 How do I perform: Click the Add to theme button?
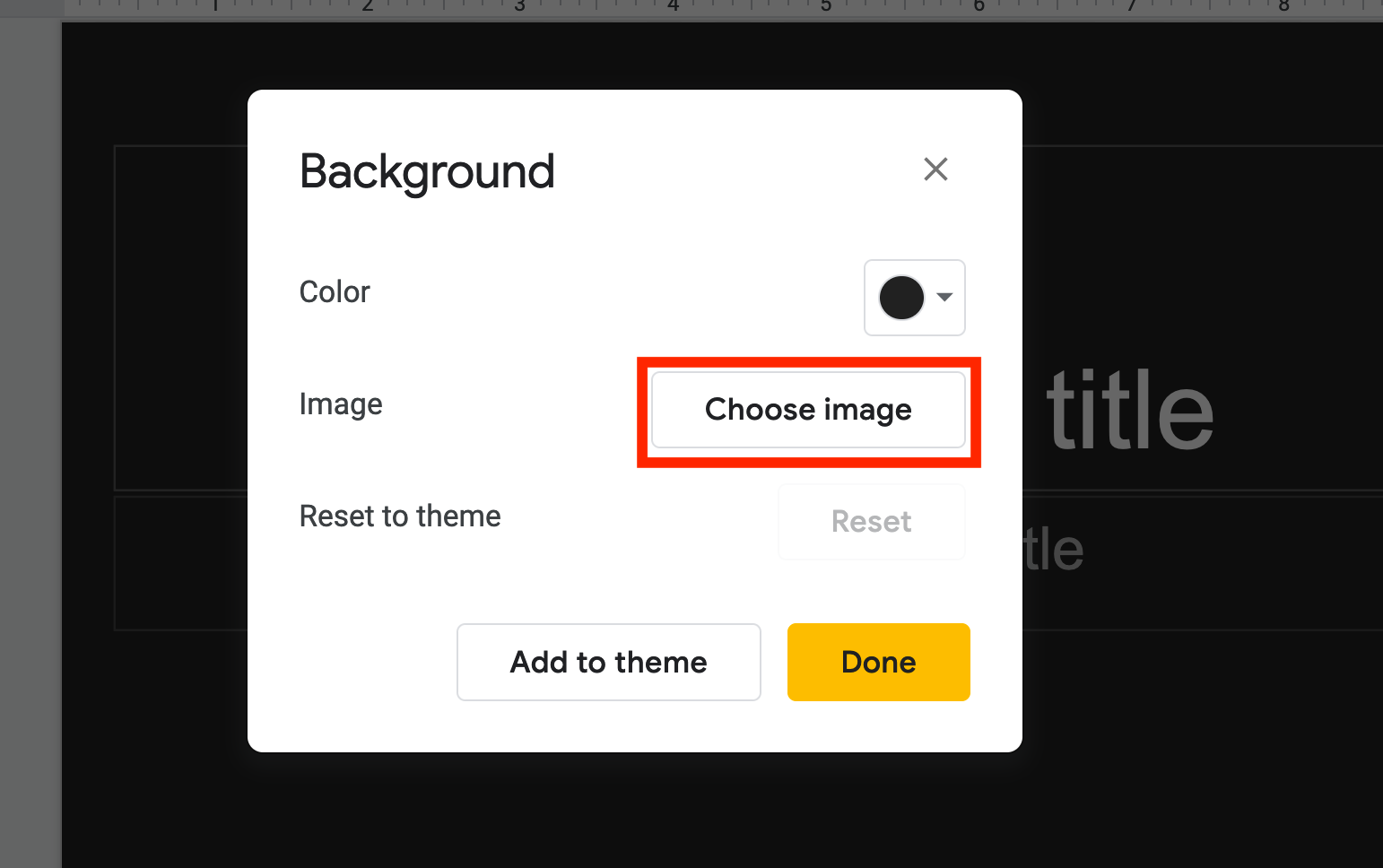[x=608, y=662]
